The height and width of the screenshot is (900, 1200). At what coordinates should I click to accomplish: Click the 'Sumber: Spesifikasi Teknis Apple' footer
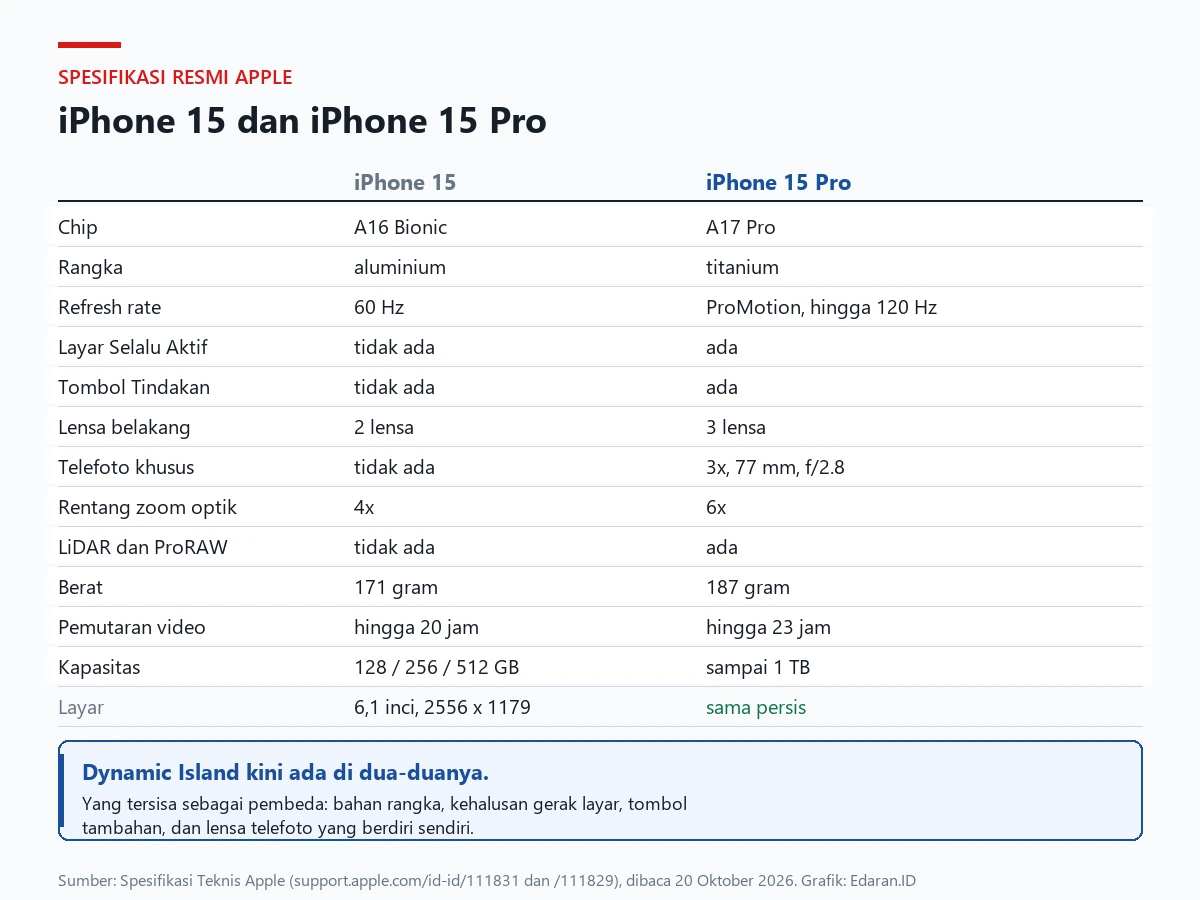(x=487, y=881)
